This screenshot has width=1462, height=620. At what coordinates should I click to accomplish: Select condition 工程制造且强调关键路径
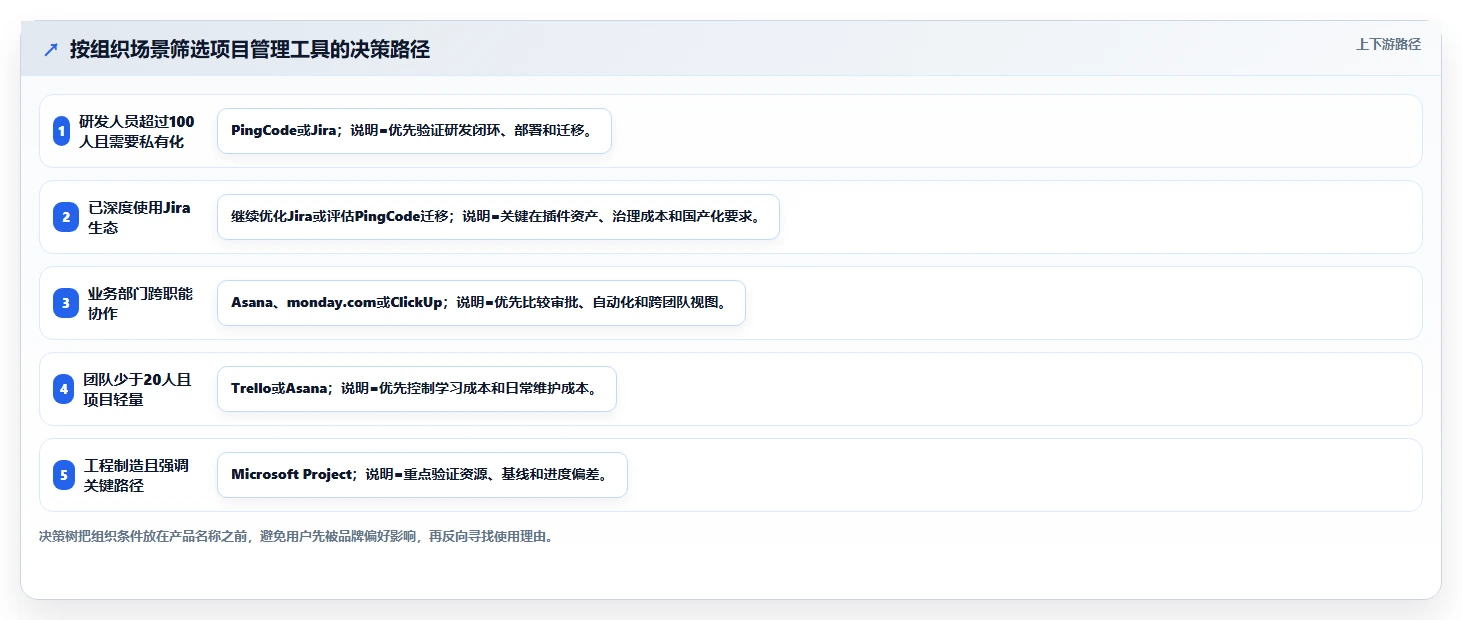click(x=137, y=475)
